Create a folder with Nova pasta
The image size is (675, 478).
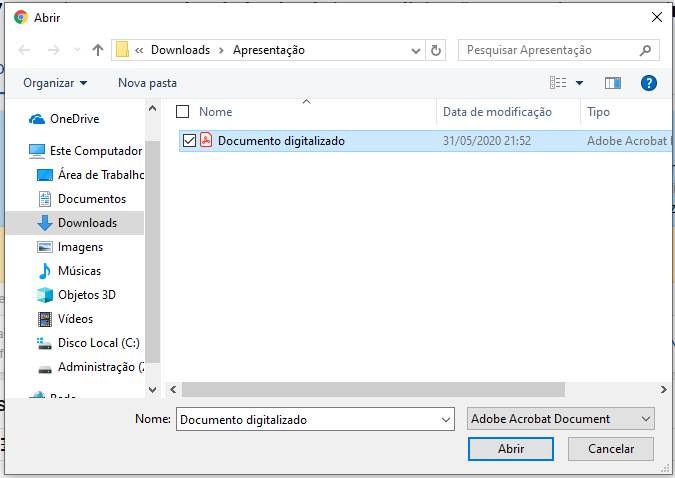(x=148, y=83)
